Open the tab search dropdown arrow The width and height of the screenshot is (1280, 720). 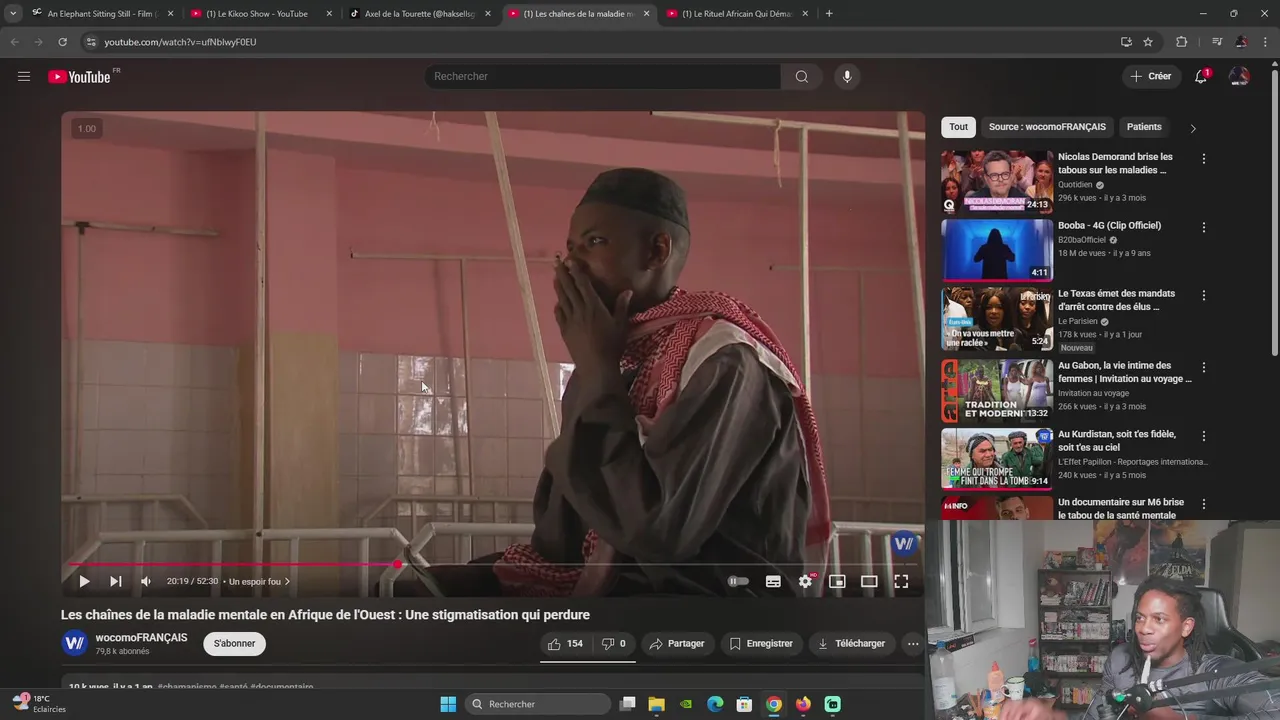12,14
